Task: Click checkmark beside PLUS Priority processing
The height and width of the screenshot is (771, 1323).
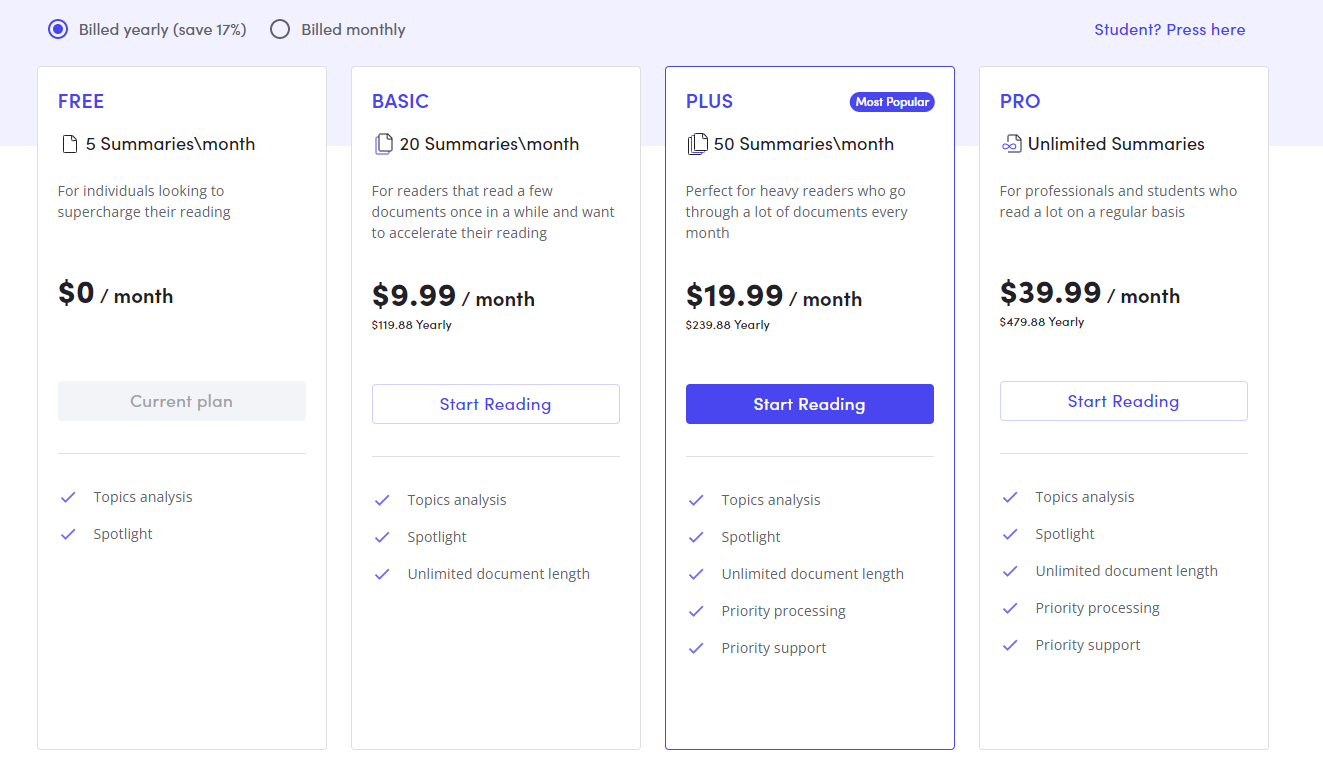Action: [x=696, y=611]
